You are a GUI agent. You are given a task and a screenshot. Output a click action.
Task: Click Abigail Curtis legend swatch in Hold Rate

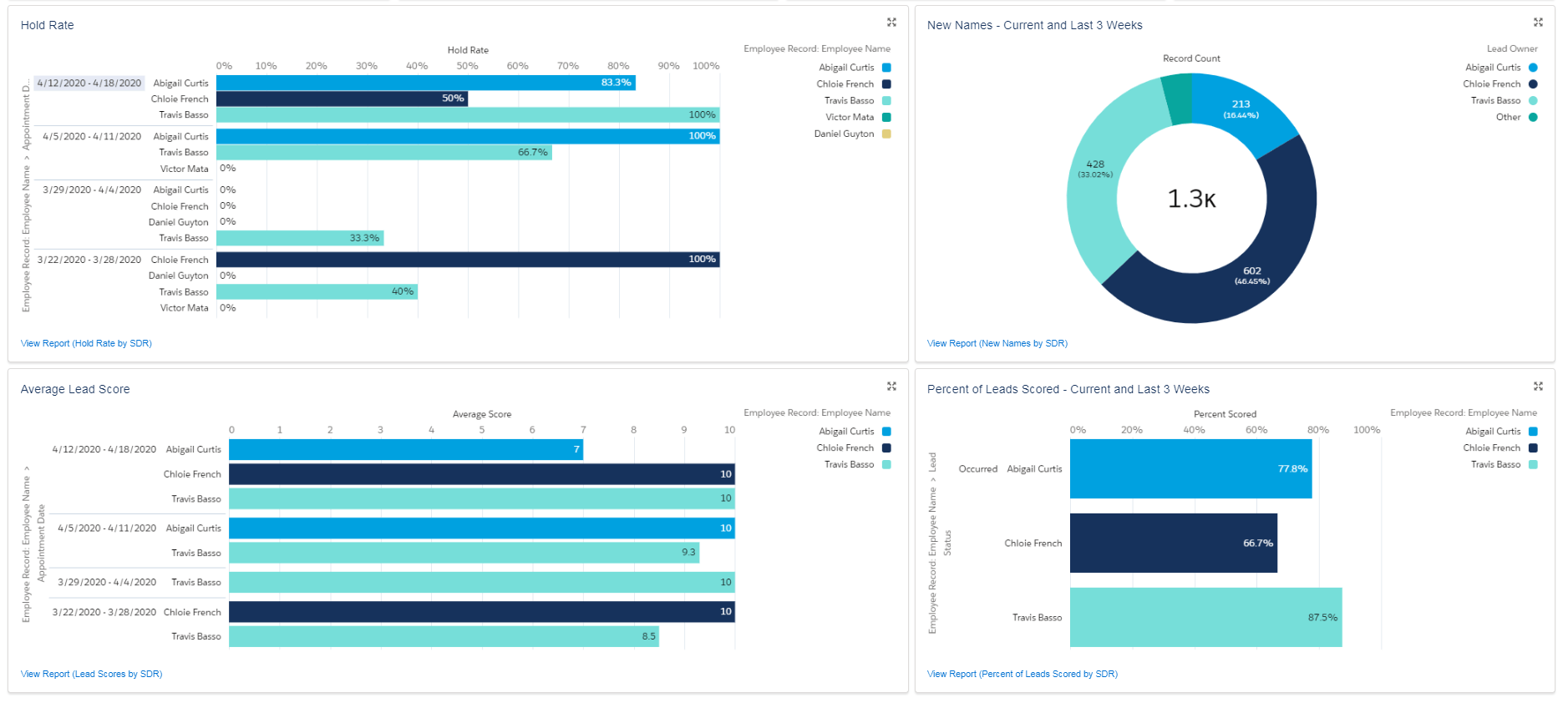click(x=886, y=68)
